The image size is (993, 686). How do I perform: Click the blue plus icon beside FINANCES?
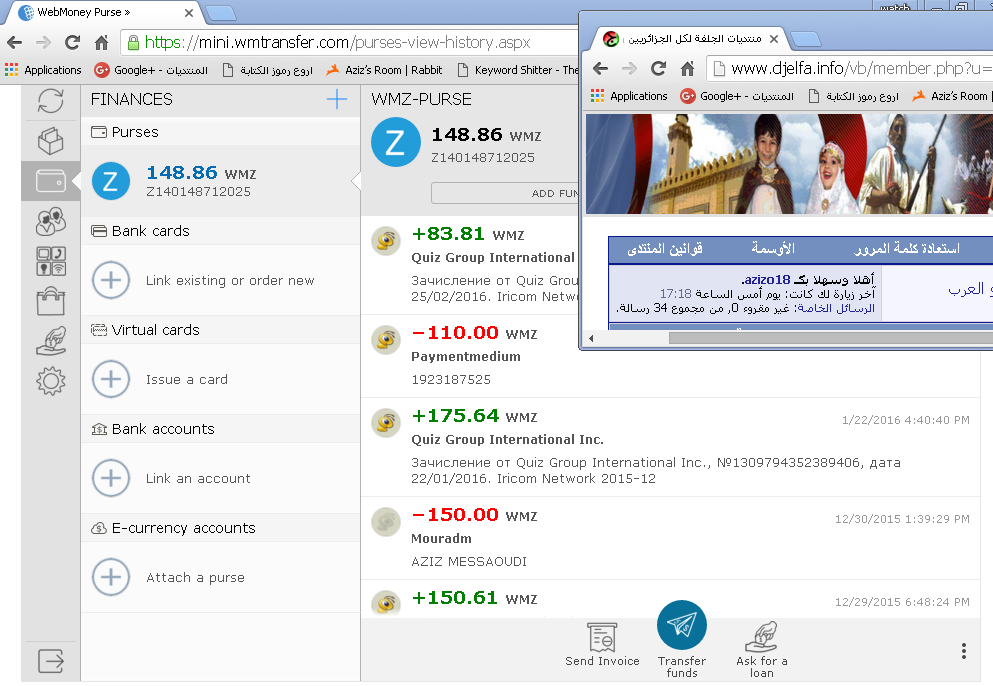pos(337,99)
